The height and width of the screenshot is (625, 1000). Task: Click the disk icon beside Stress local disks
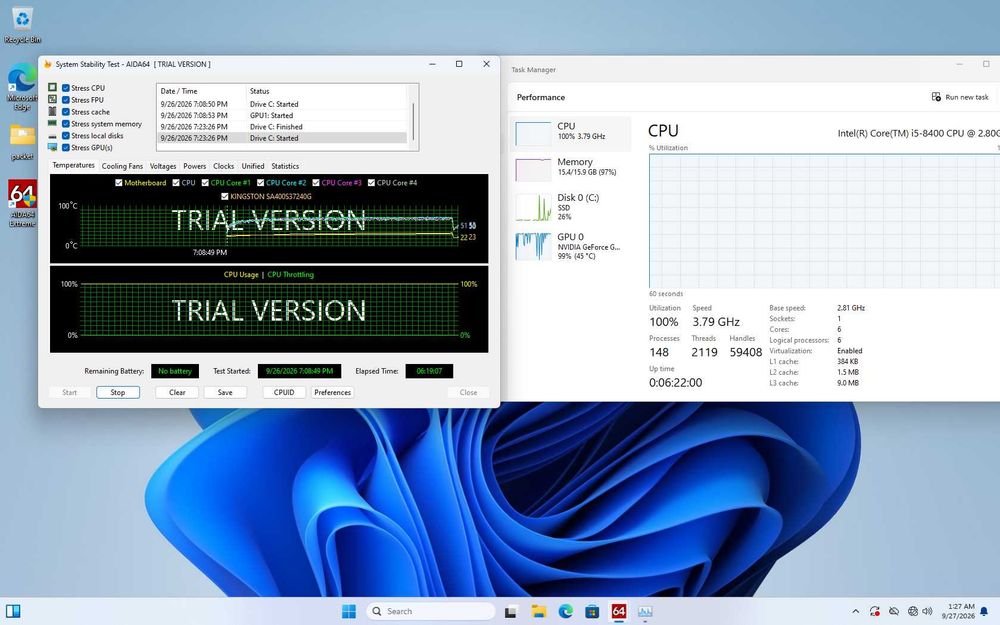pyautogui.click(x=52, y=136)
